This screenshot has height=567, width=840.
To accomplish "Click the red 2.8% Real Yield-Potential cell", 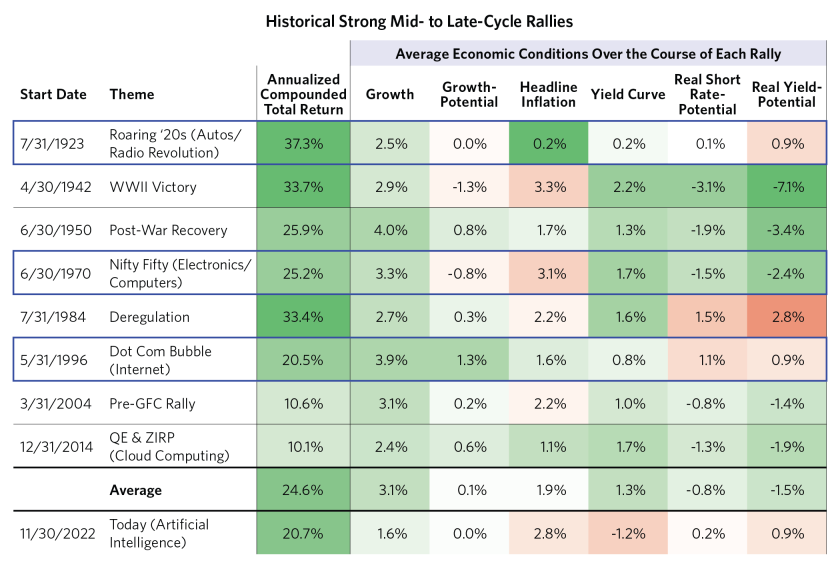I will (787, 315).
